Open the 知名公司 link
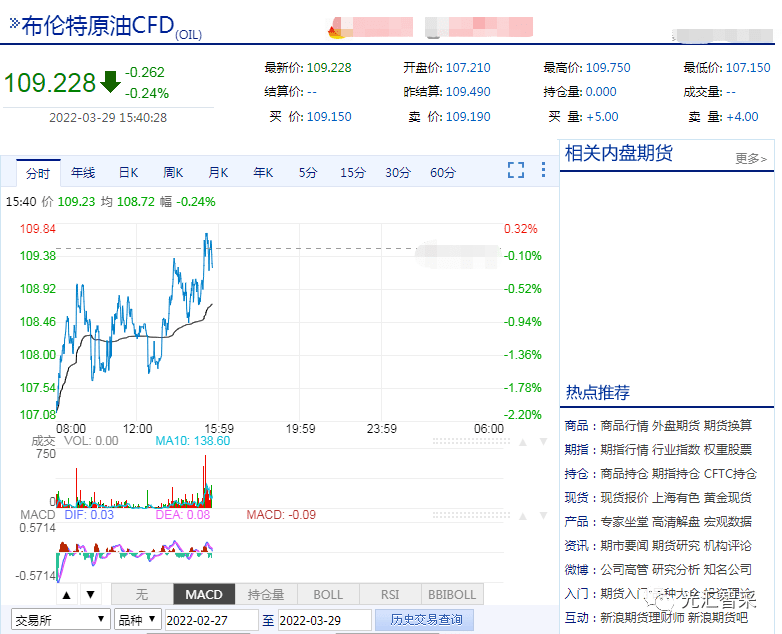This screenshot has height=634, width=782. click(x=728, y=570)
